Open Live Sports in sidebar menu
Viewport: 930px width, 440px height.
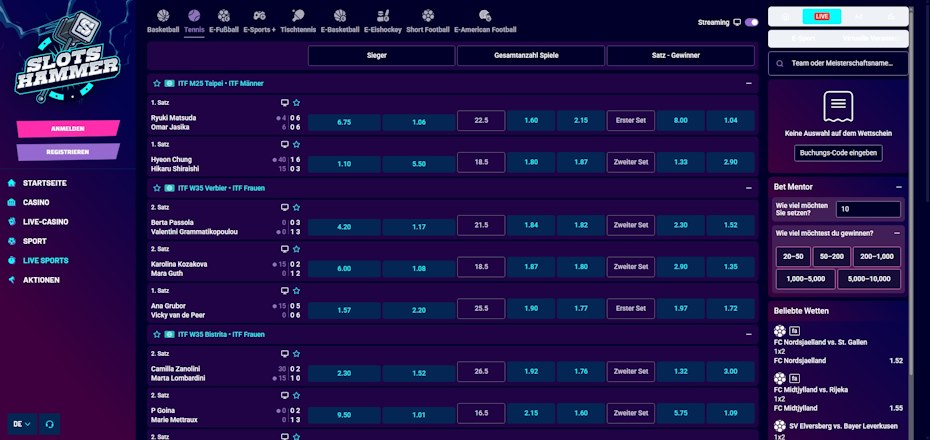[46, 260]
